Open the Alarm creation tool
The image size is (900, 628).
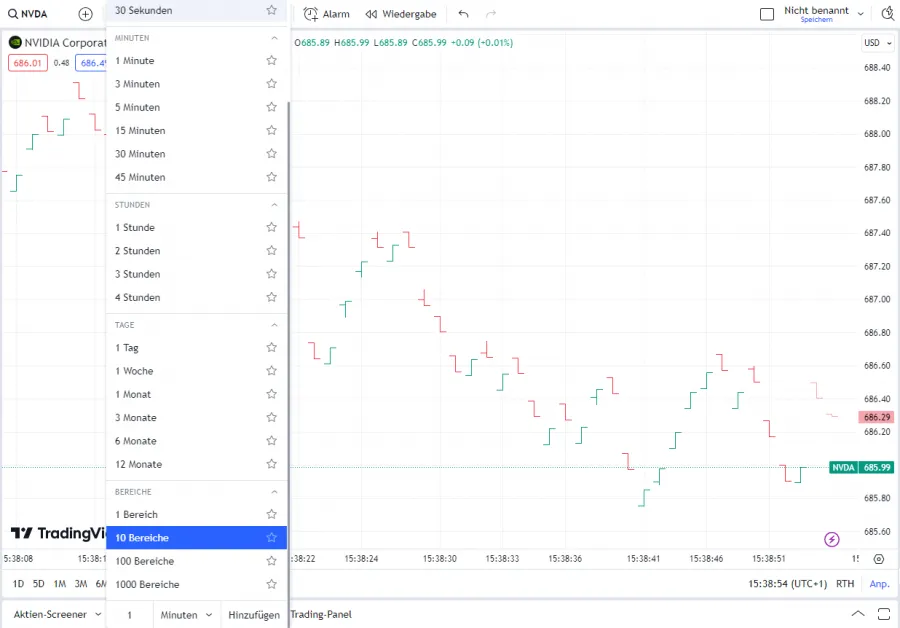[x=326, y=14]
